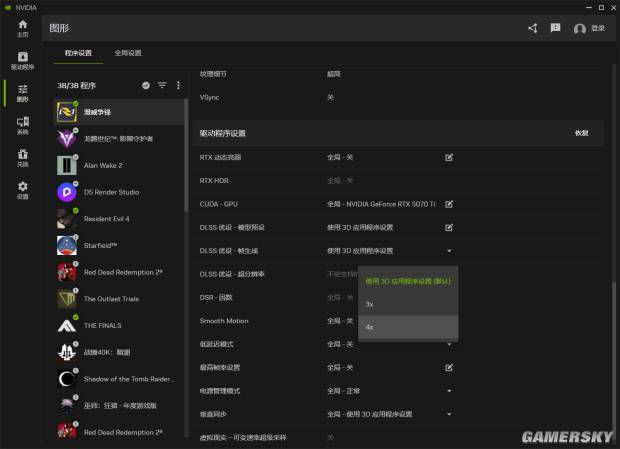Click the VSync 关 value
The width and height of the screenshot is (620, 449).
click(x=331, y=97)
